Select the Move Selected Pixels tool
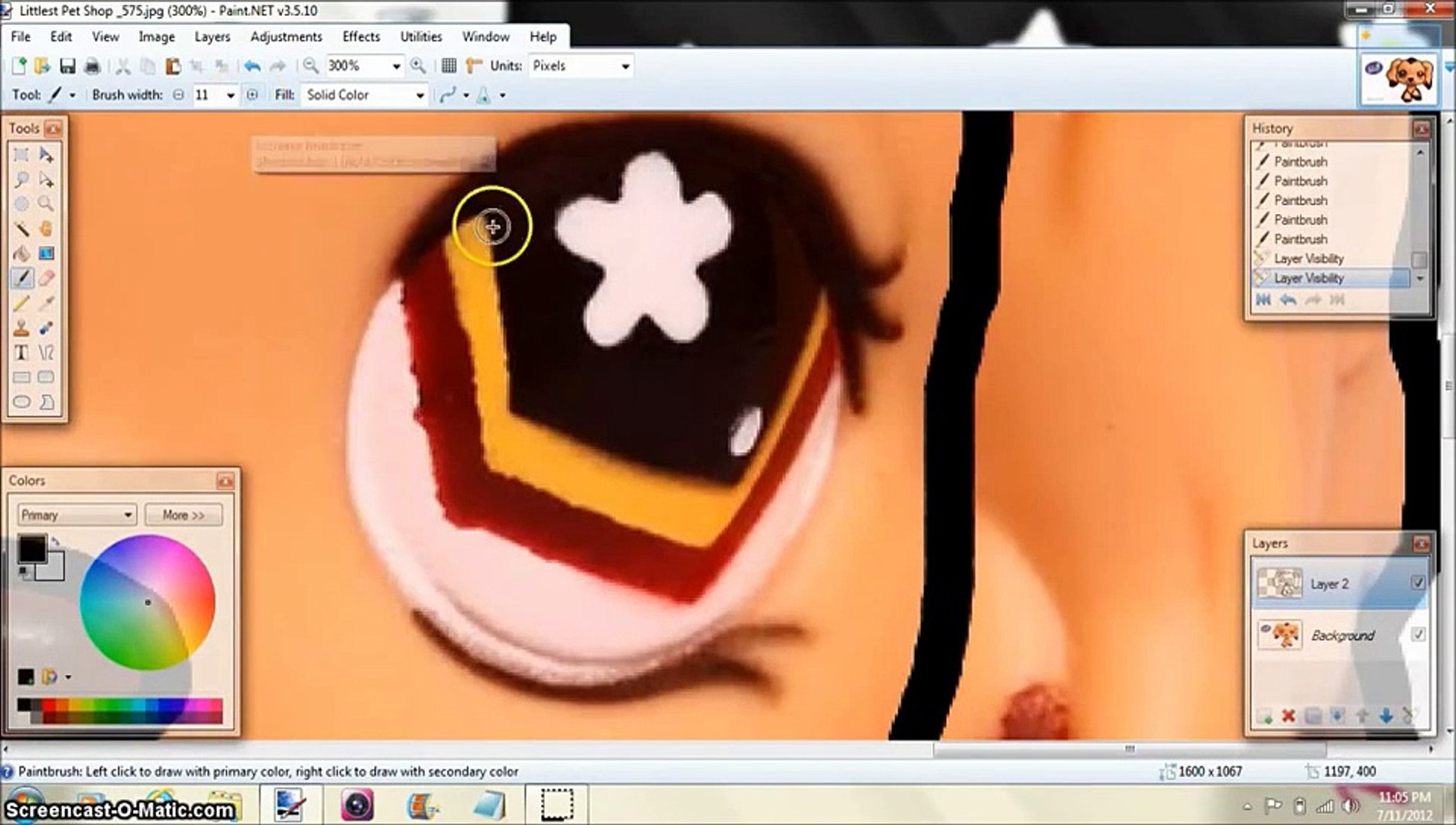Image resolution: width=1456 pixels, height=825 pixels. pos(46,155)
